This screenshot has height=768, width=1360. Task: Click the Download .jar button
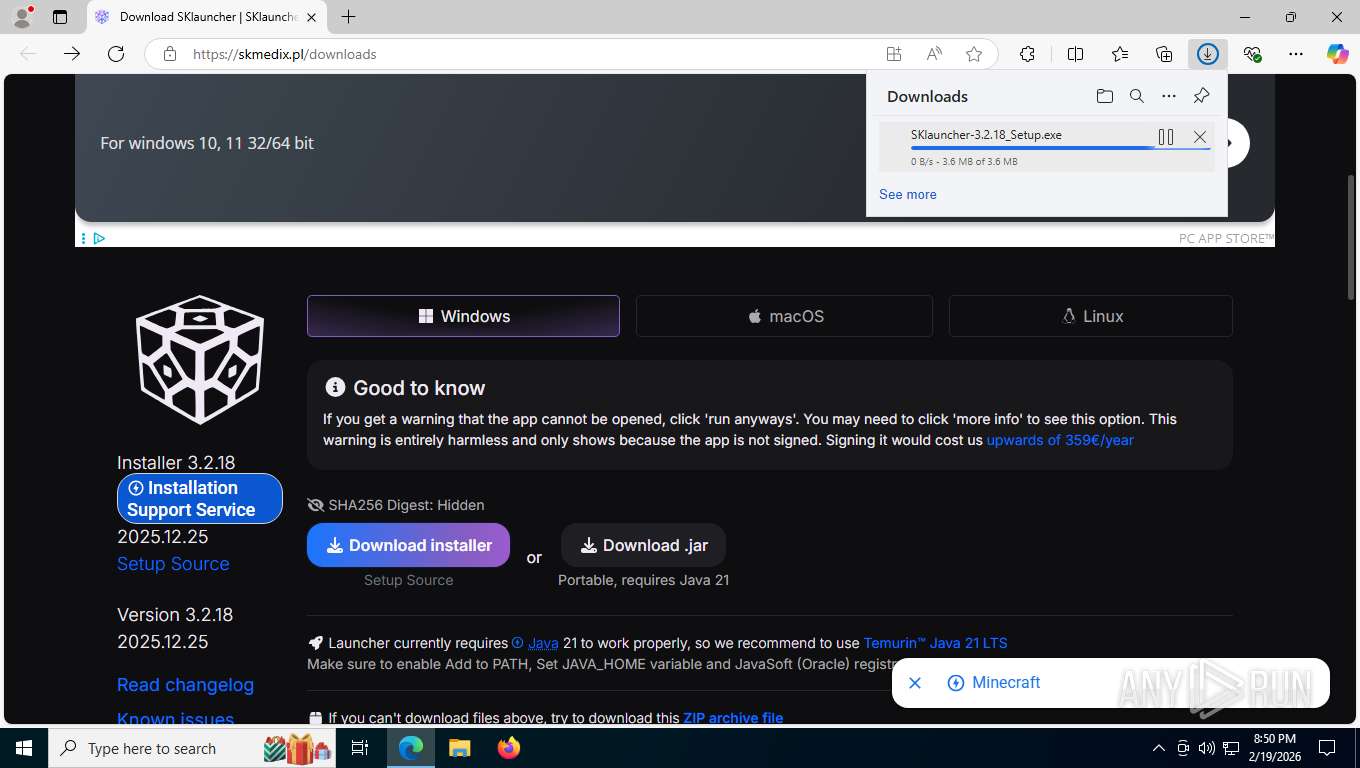tap(643, 545)
